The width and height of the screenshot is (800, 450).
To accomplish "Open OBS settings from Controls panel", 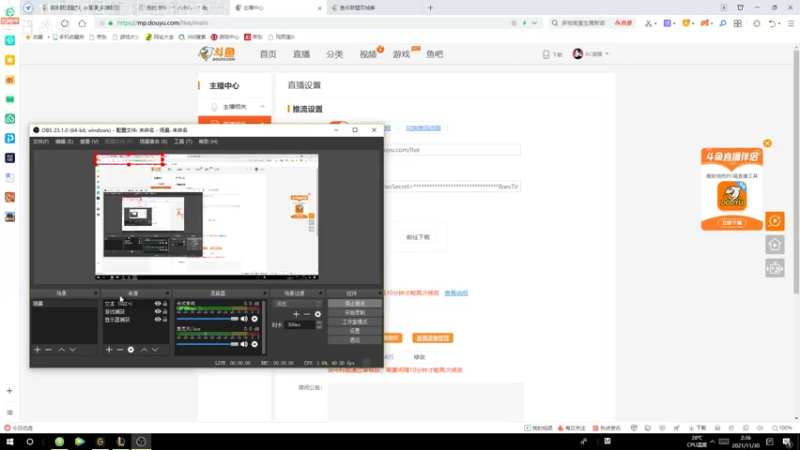I will pos(355,331).
